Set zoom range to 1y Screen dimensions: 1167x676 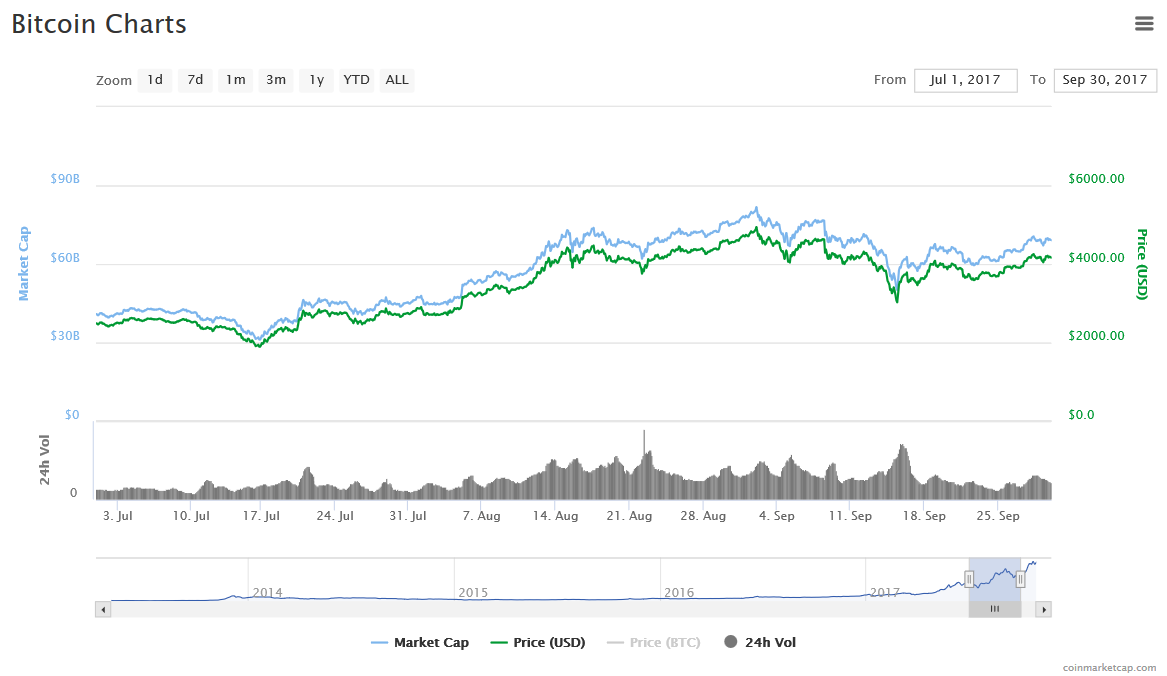tap(316, 80)
